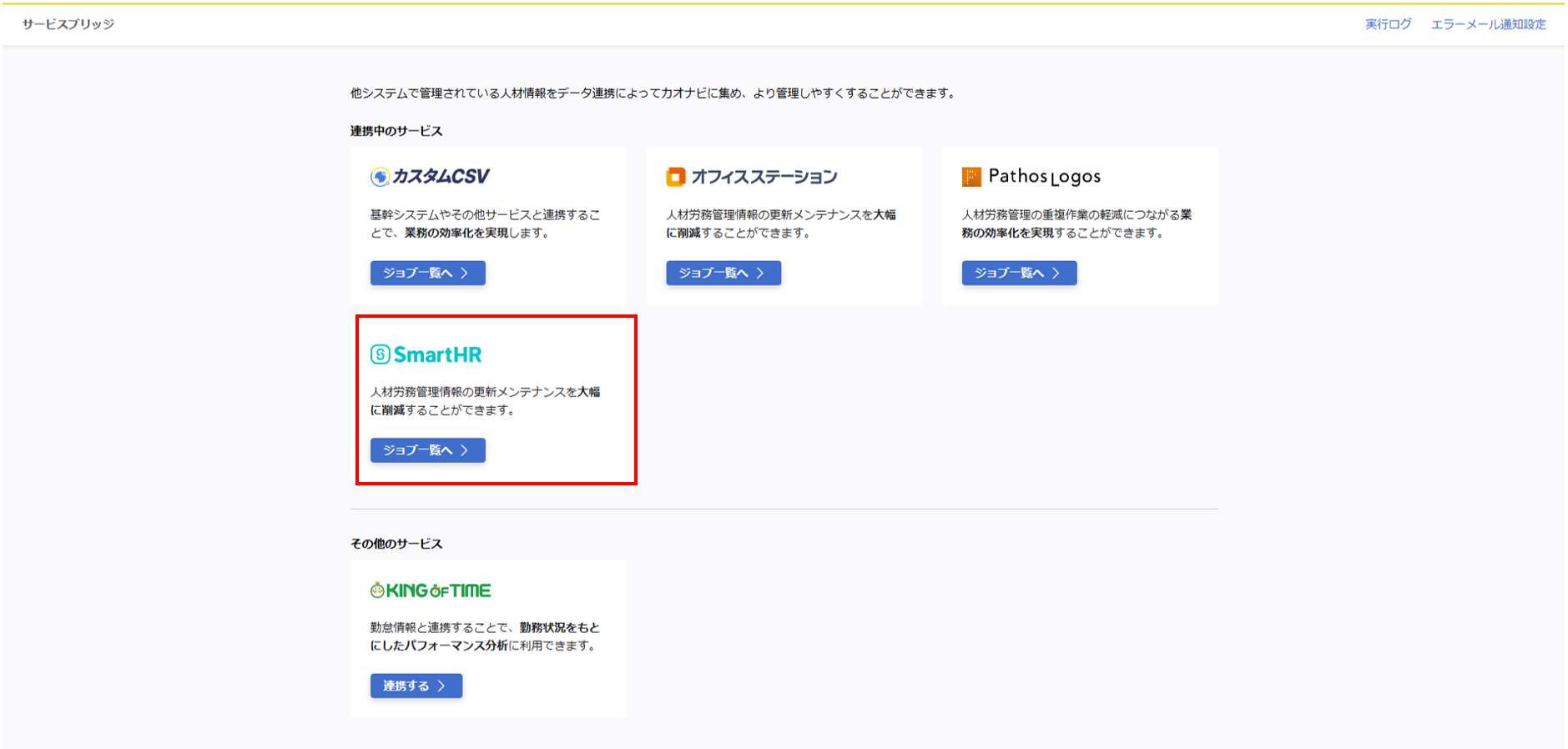1568x749 pixels.
Task: Click the カスタムCSV description text
Action: pos(486,224)
